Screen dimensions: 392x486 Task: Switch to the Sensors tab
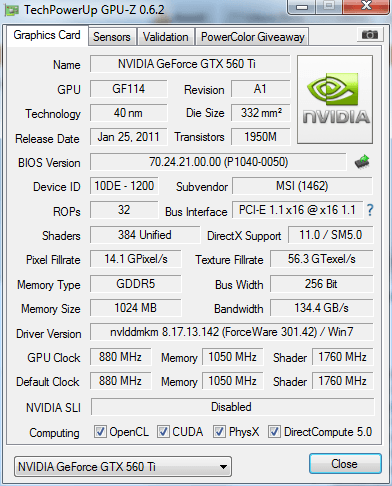(x=112, y=37)
